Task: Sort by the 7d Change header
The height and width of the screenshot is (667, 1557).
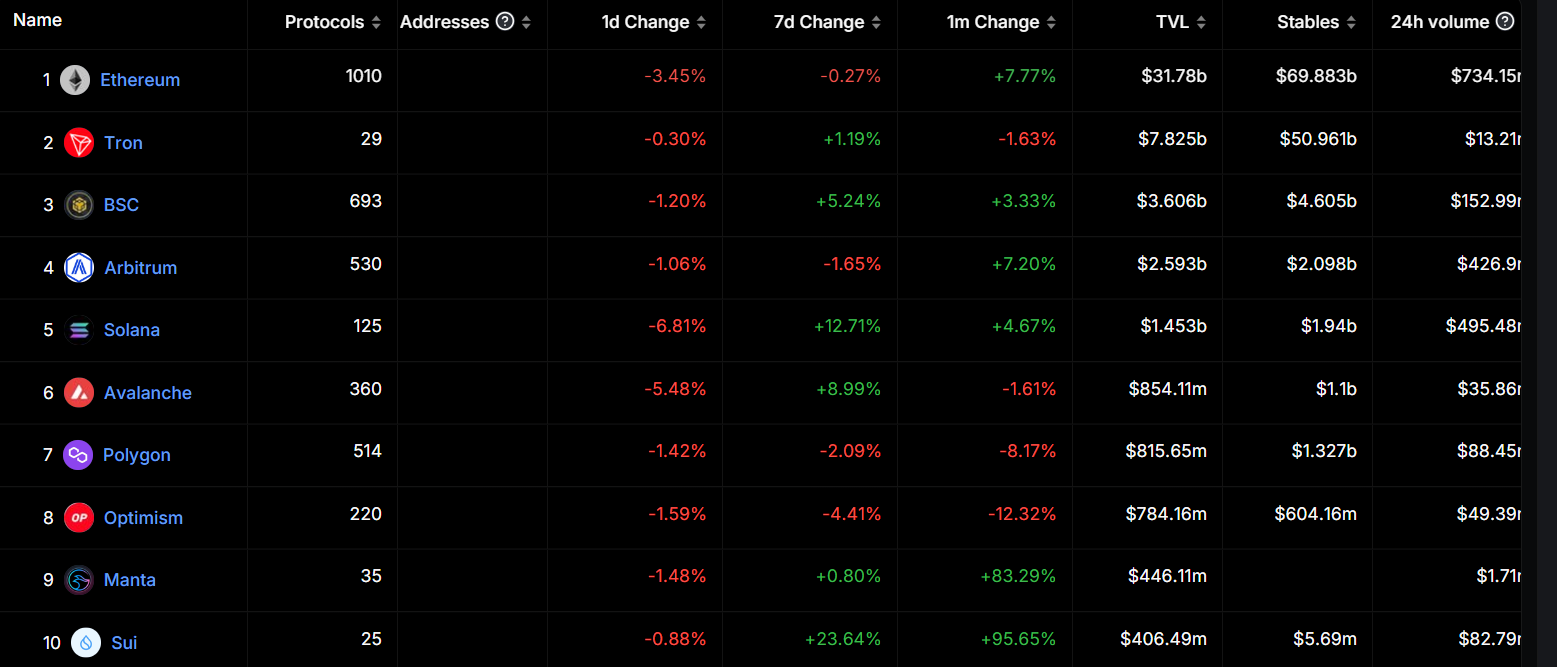Action: coord(818,22)
